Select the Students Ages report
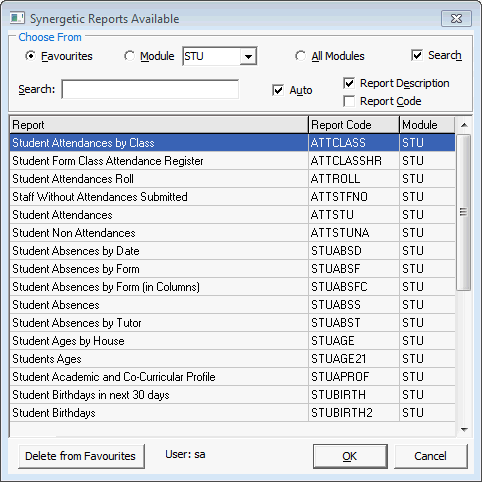 [232, 359]
